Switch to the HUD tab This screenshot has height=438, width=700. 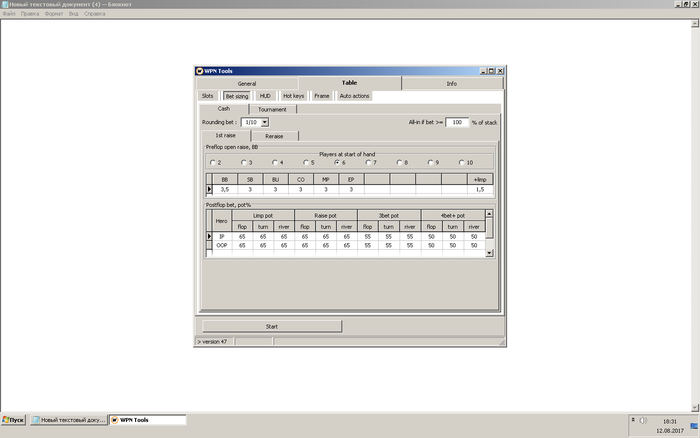[265, 96]
